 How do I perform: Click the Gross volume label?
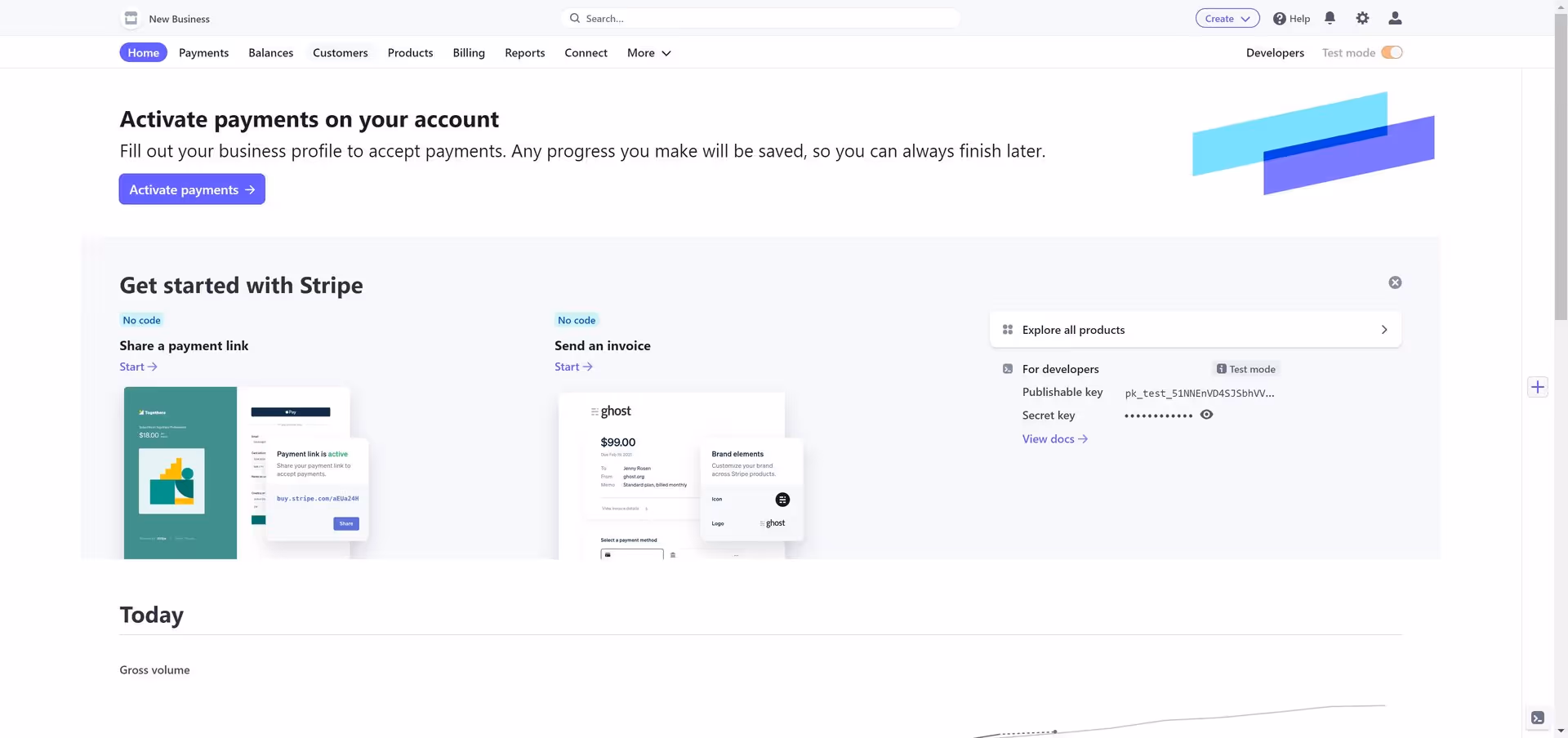point(154,670)
